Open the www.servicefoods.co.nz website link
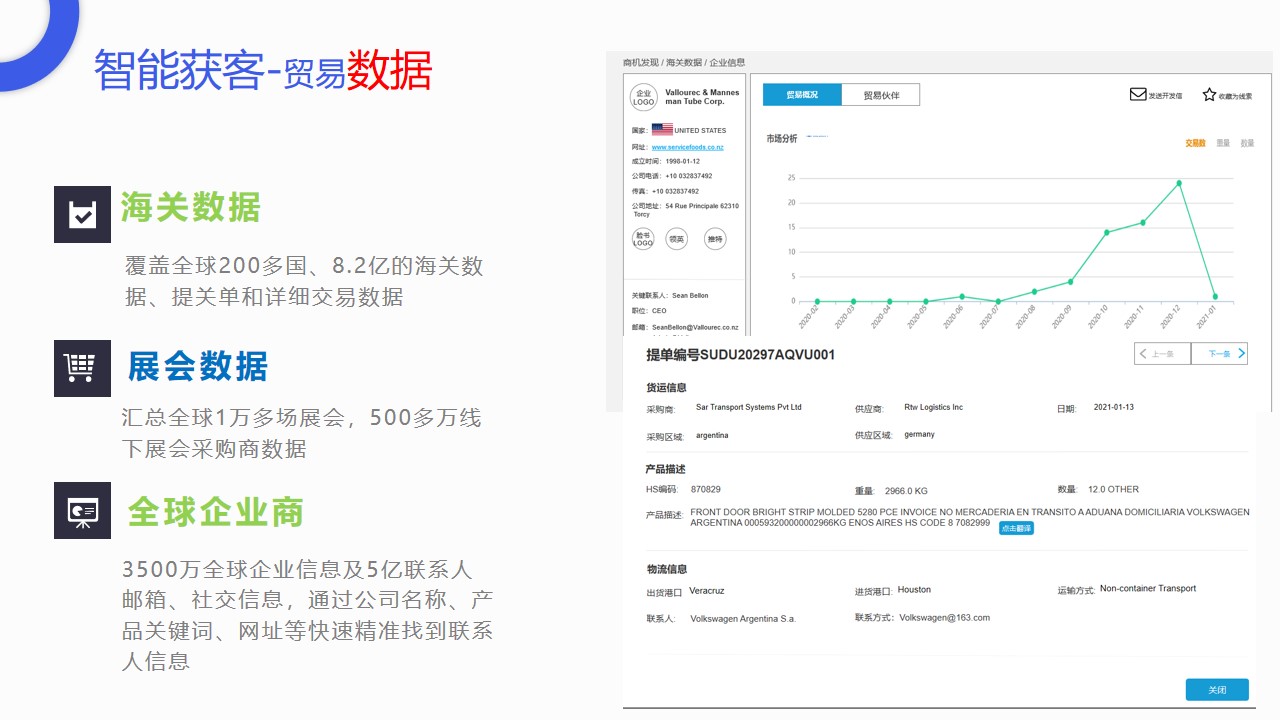This screenshot has height=720, width=1280. (687, 147)
